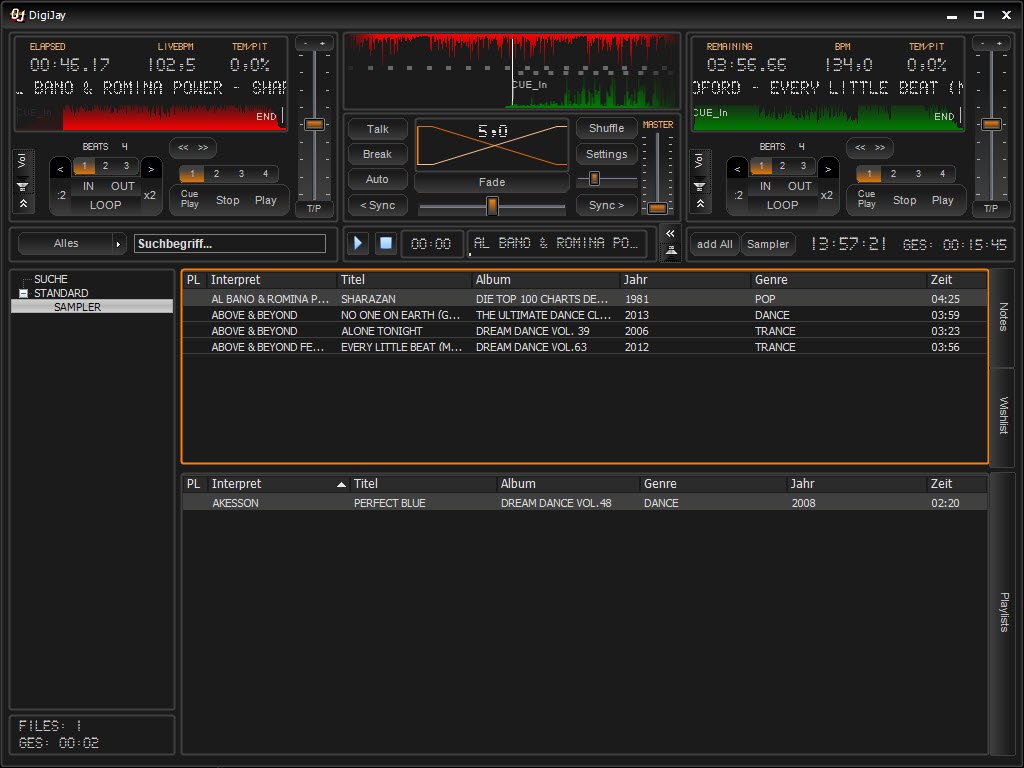Viewport: 1024px width, 768px height.
Task: Open the Alles filter dropdown arrow
Action: coord(119,244)
